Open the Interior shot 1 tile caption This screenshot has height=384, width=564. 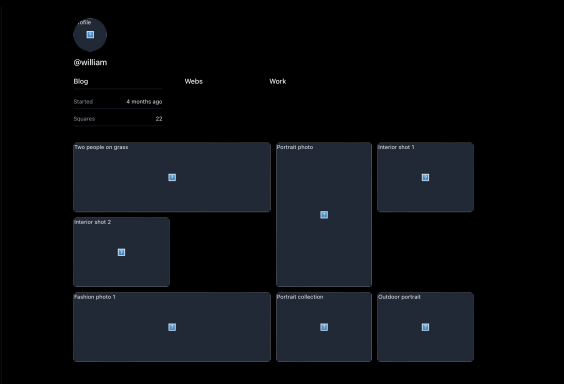(396, 147)
